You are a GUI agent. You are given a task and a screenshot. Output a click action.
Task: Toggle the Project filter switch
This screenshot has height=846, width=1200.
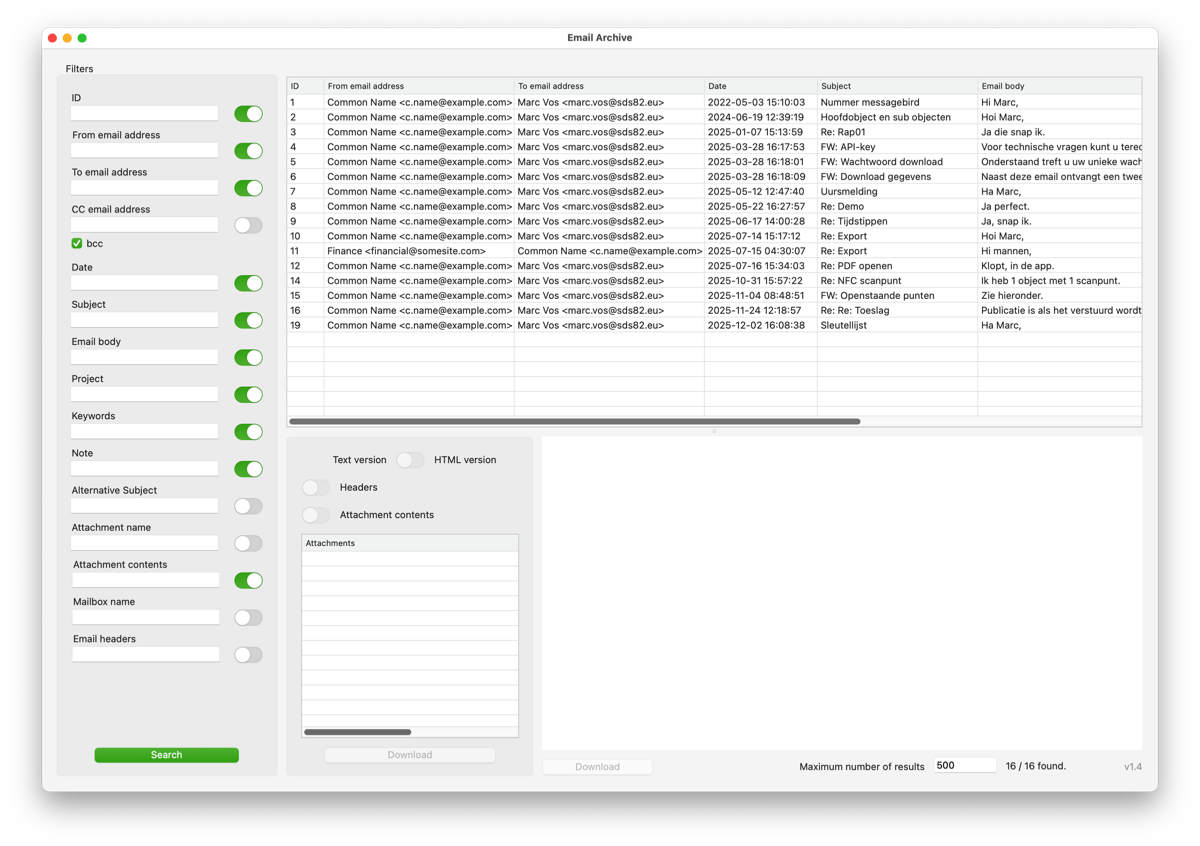click(248, 394)
